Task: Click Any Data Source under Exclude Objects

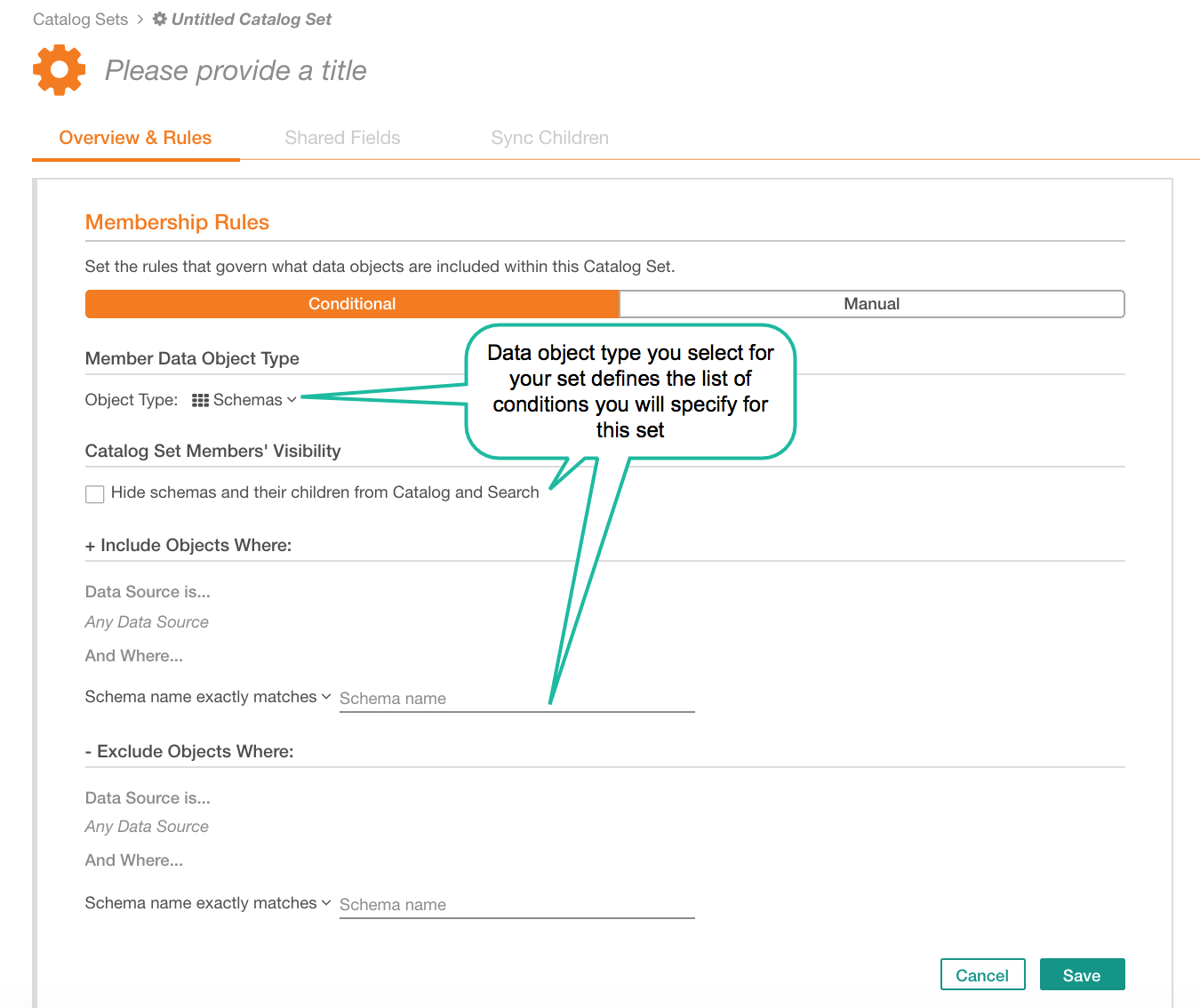Action: coord(147,827)
